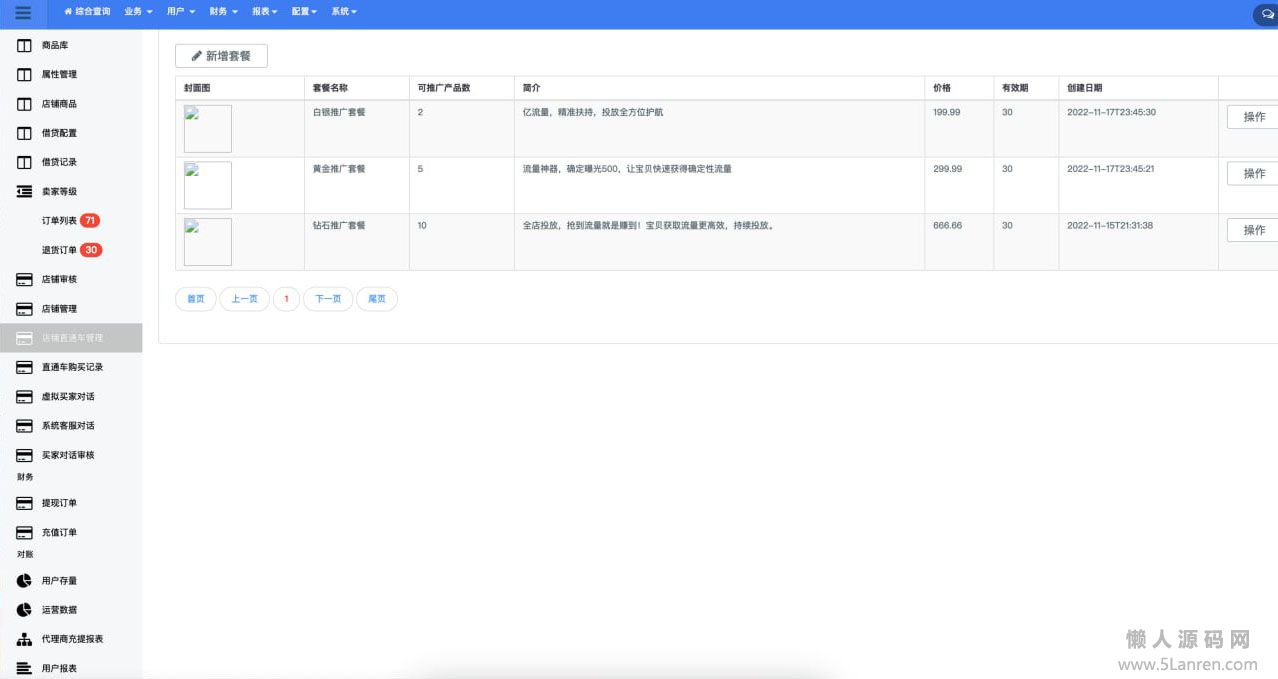Expand the 系统 dropdown menu

(343, 11)
